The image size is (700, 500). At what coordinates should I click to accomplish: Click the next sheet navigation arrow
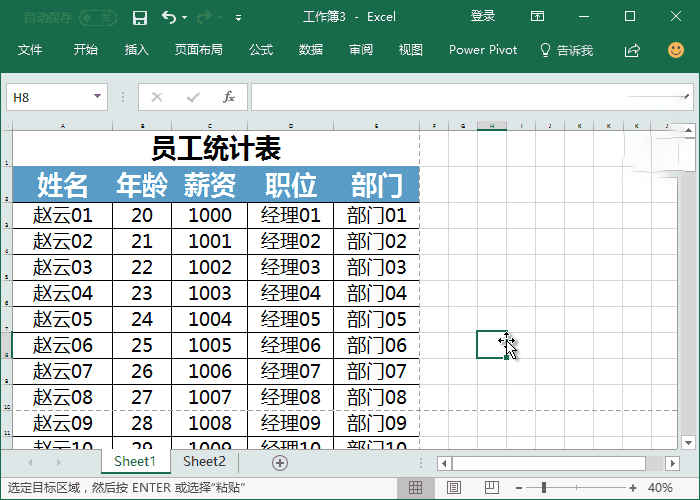[58, 462]
